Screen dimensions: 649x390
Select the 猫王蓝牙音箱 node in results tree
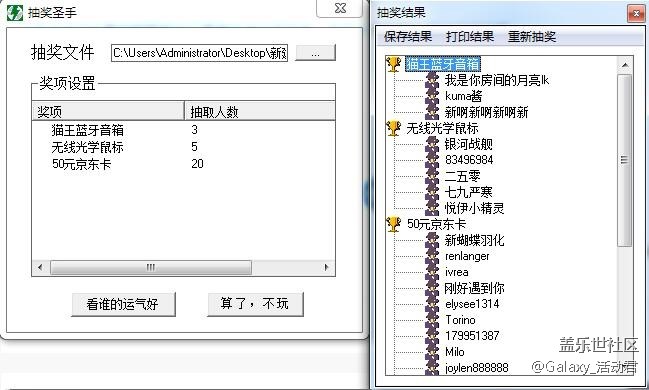click(x=442, y=64)
